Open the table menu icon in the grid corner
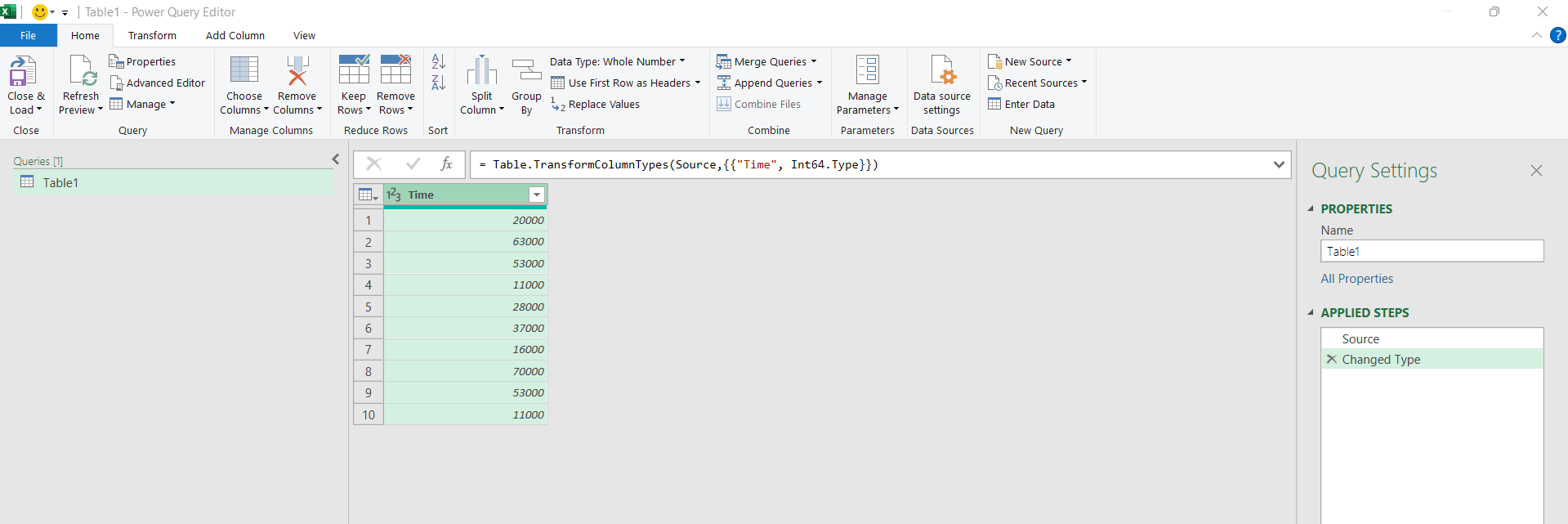Screen dimensions: 1568x524 pos(369,195)
